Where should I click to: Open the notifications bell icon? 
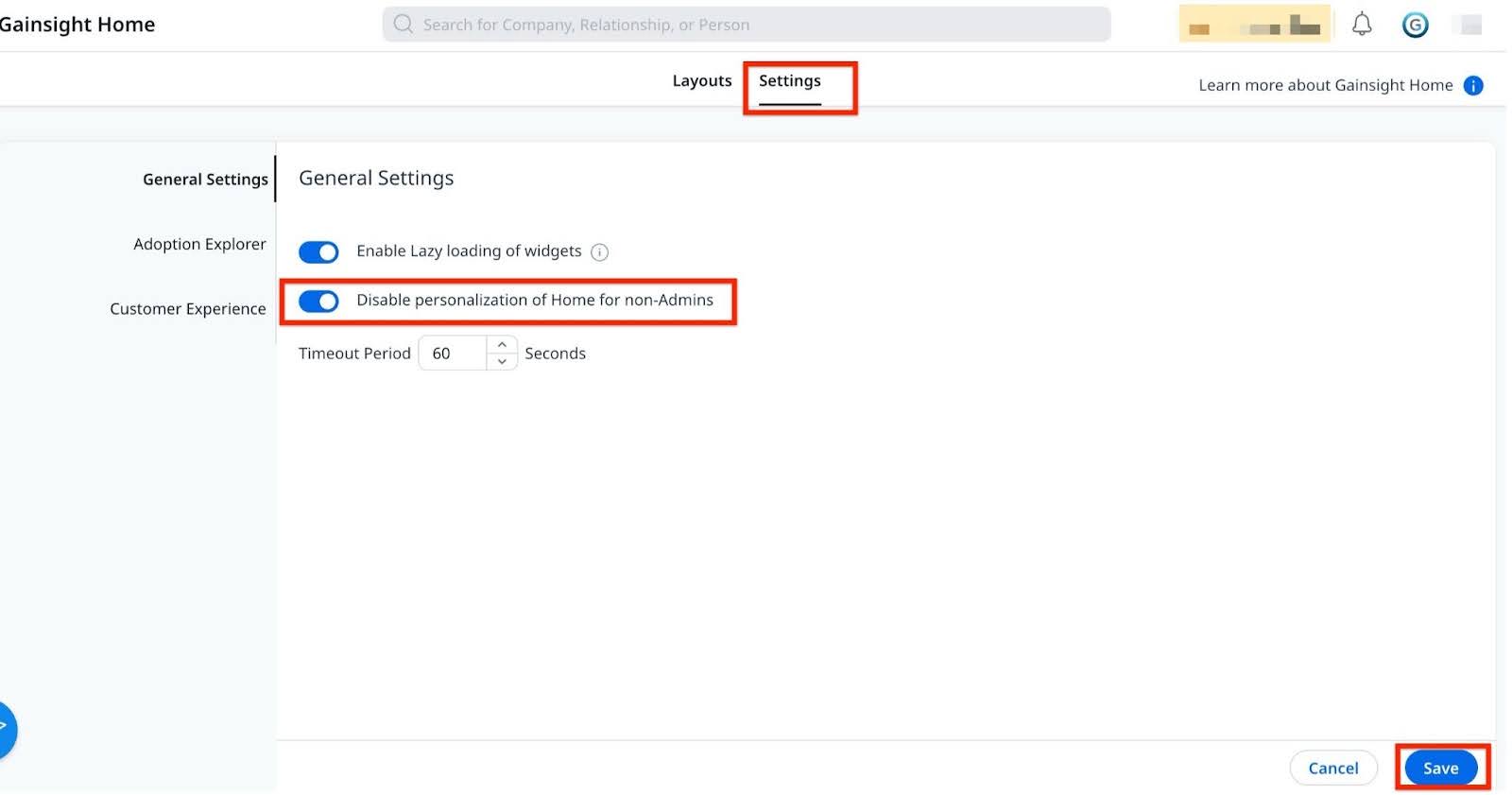tap(1361, 24)
